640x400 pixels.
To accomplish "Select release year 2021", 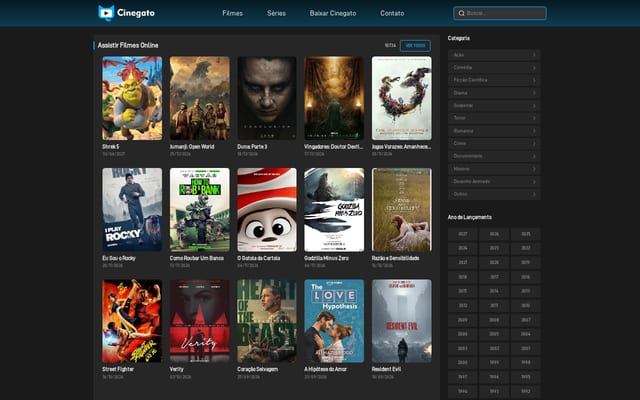I will (x=462, y=262).
